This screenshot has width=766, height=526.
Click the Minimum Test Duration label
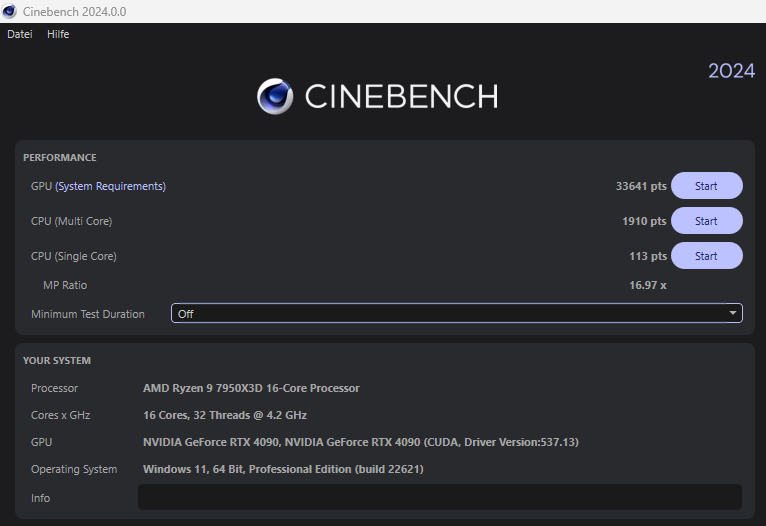(x=88, y=314)
